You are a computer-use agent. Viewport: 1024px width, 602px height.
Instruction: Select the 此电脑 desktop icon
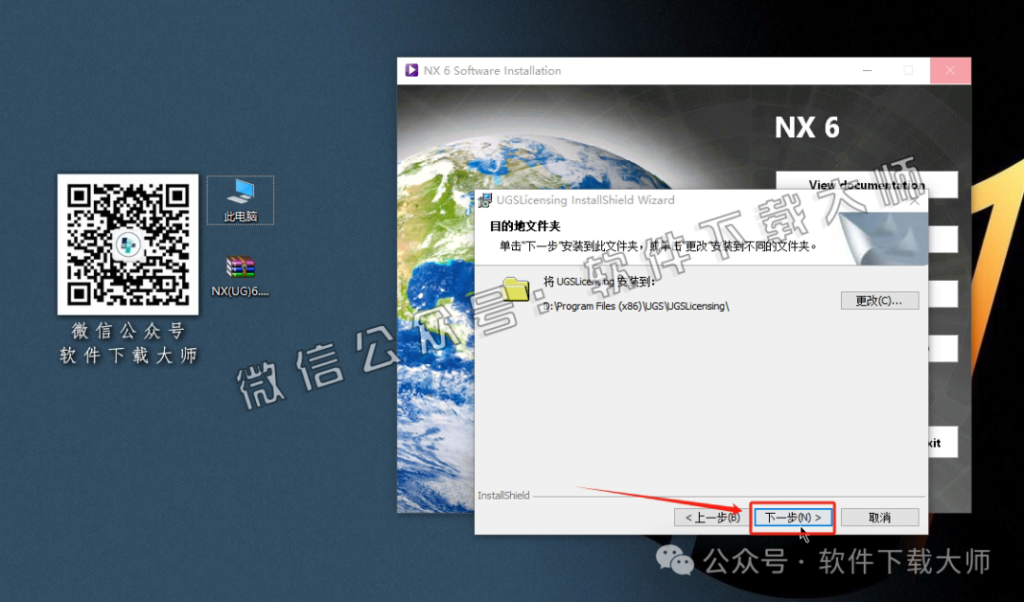240,200
